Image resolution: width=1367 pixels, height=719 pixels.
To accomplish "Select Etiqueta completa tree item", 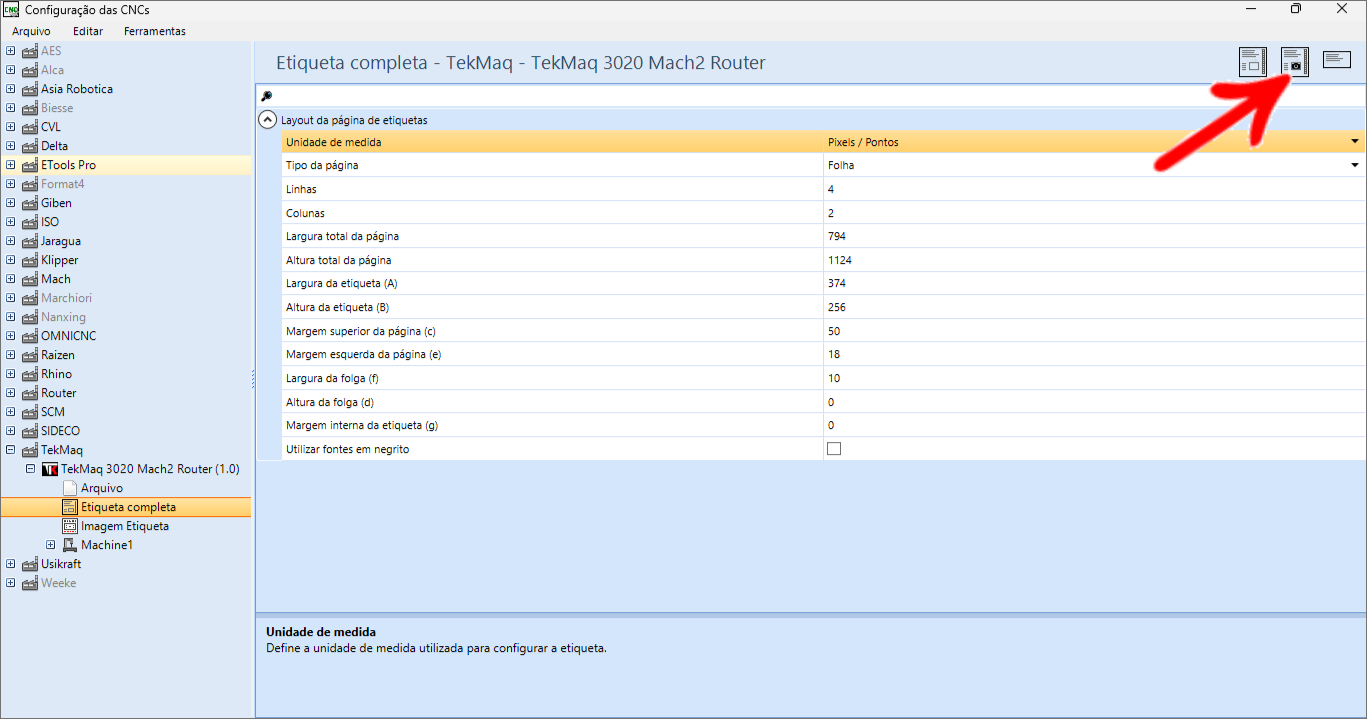I will coord(129,507).
